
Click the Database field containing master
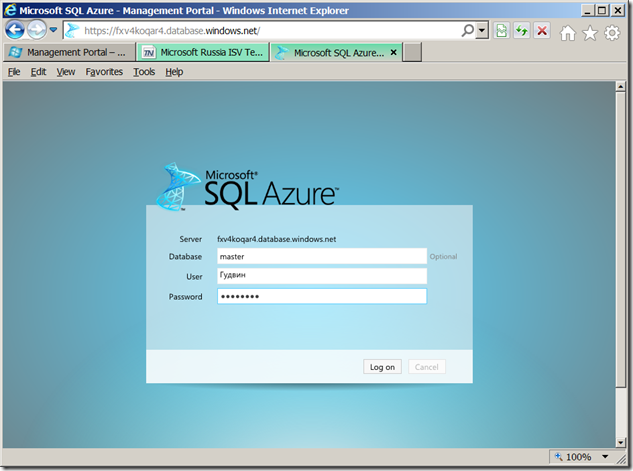pyautogui.click(x=322, y=256)
